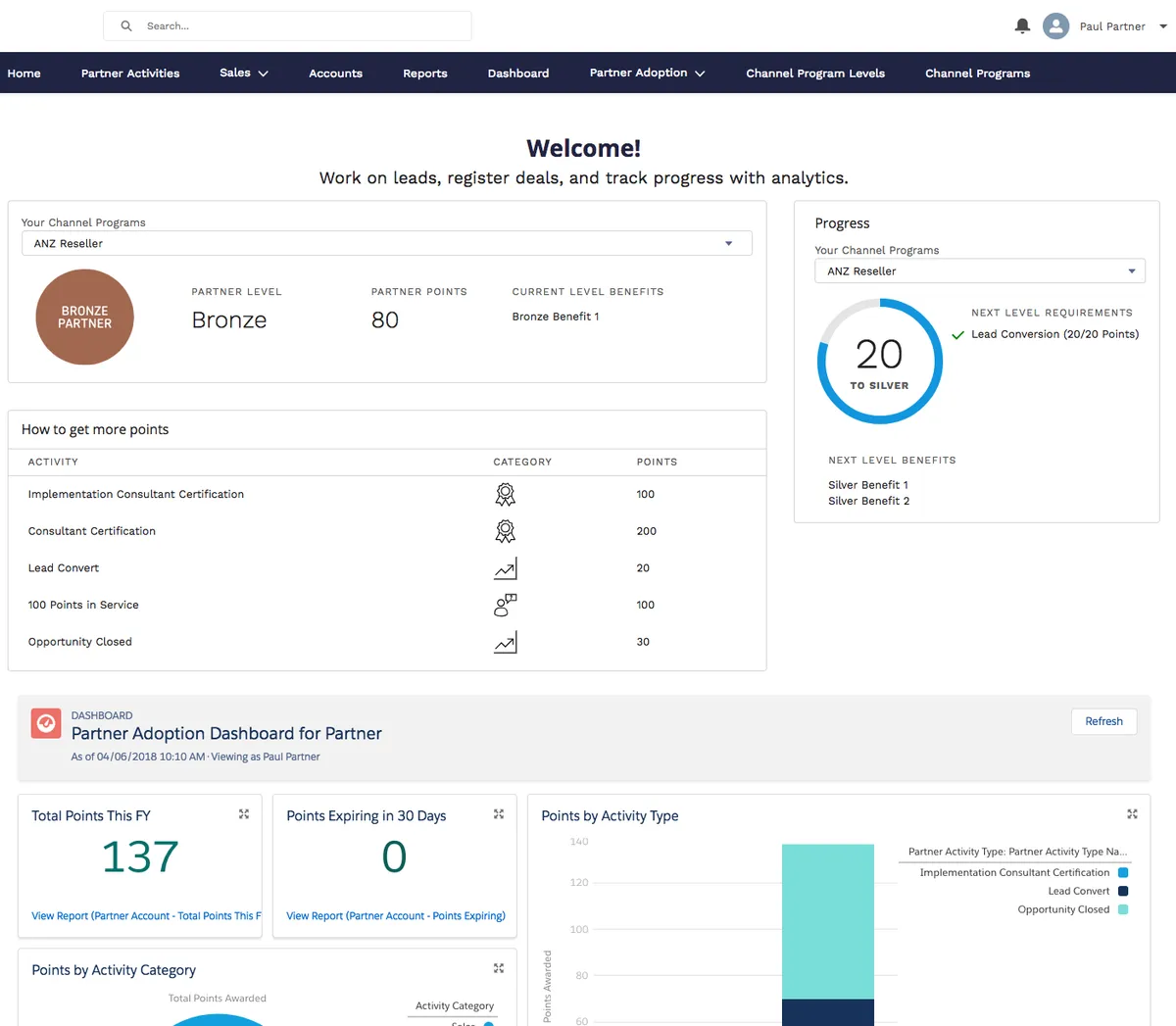1176x1026 pixels.
Task: Click the Total Points value 137
Action: click(140, 857)
